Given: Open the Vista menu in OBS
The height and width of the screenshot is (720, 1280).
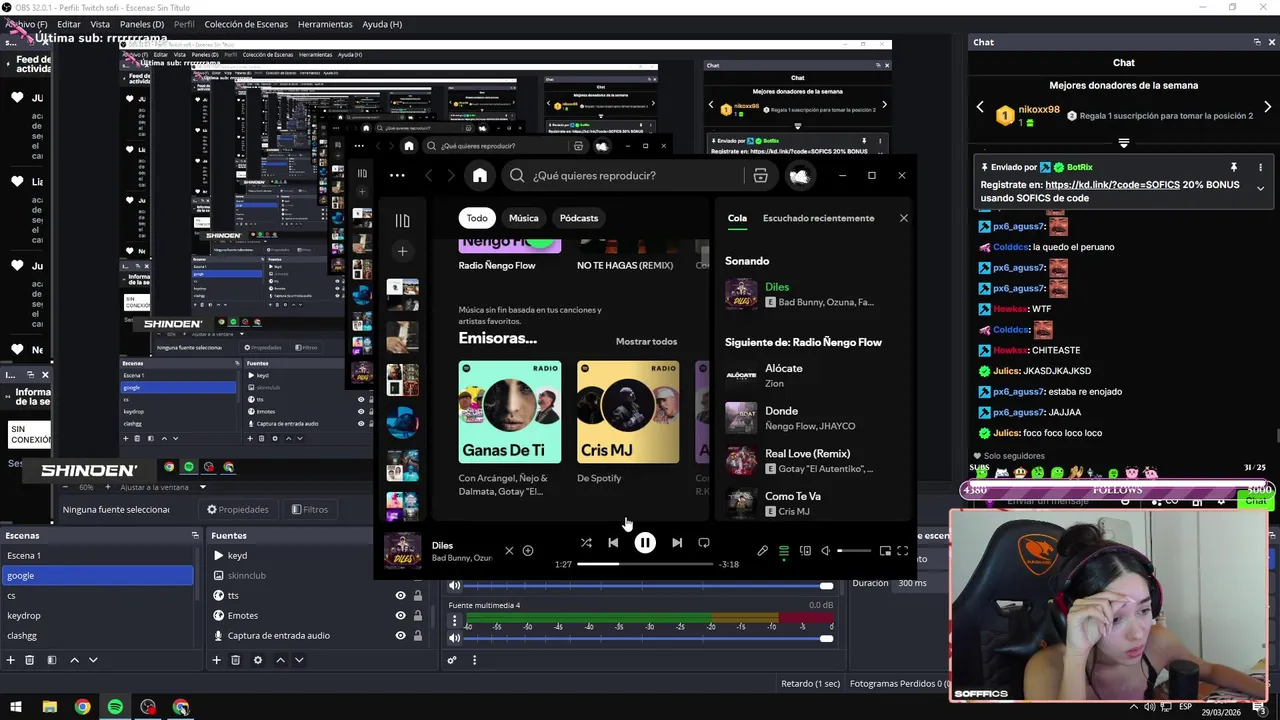Looking at the screenshot, I should (x=100, y=24).
